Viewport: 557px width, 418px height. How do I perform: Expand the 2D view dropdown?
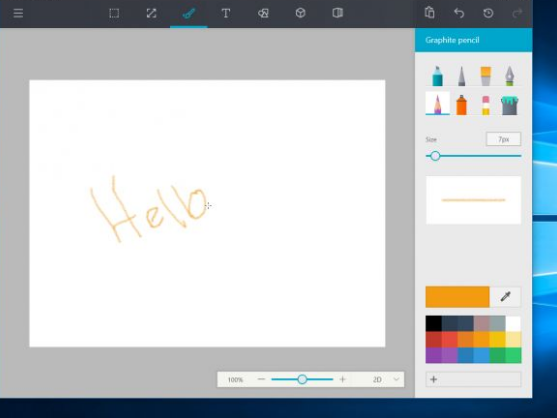(386, 380)
